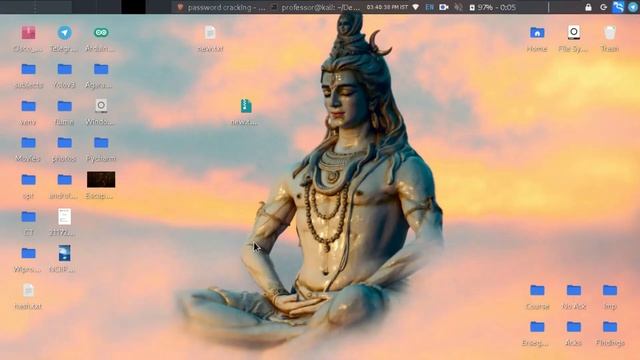Image resolution: width=640 pixels, height=360 pixels.
Task: Select the red Cisco icon on desktop
Action: (28, 33)
